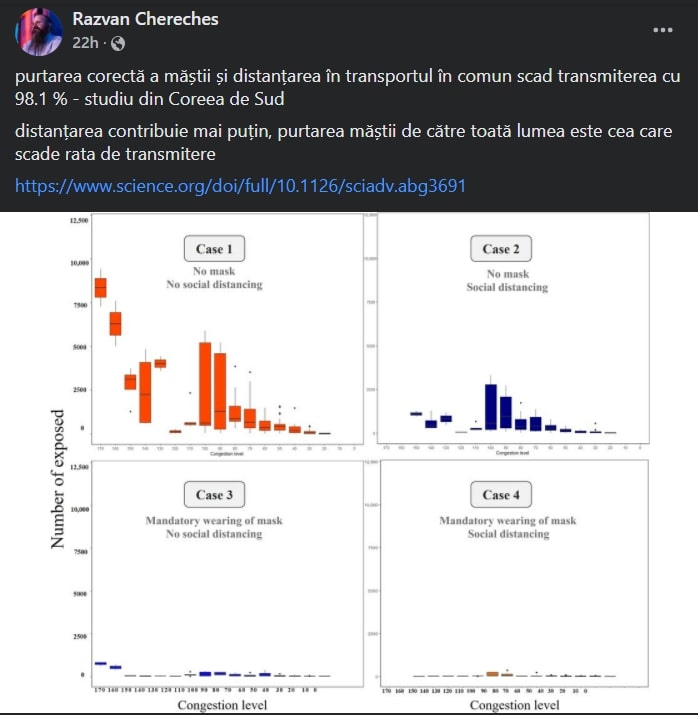
Task: Click the Case 1 label box
Action: click(214, 249)
